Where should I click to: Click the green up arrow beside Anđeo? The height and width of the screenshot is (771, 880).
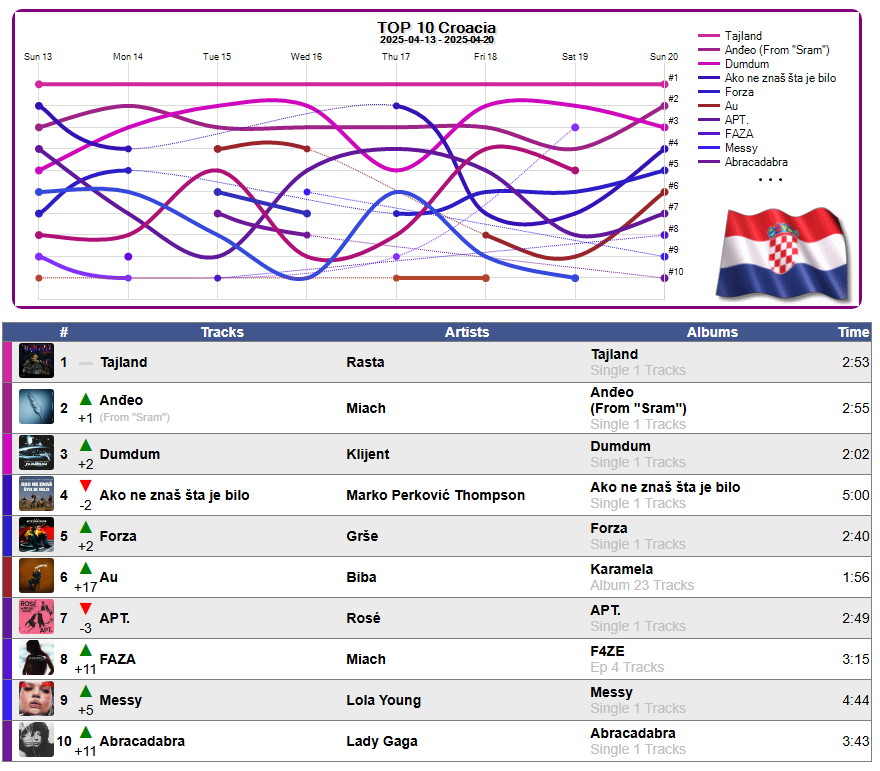point(86,400)
